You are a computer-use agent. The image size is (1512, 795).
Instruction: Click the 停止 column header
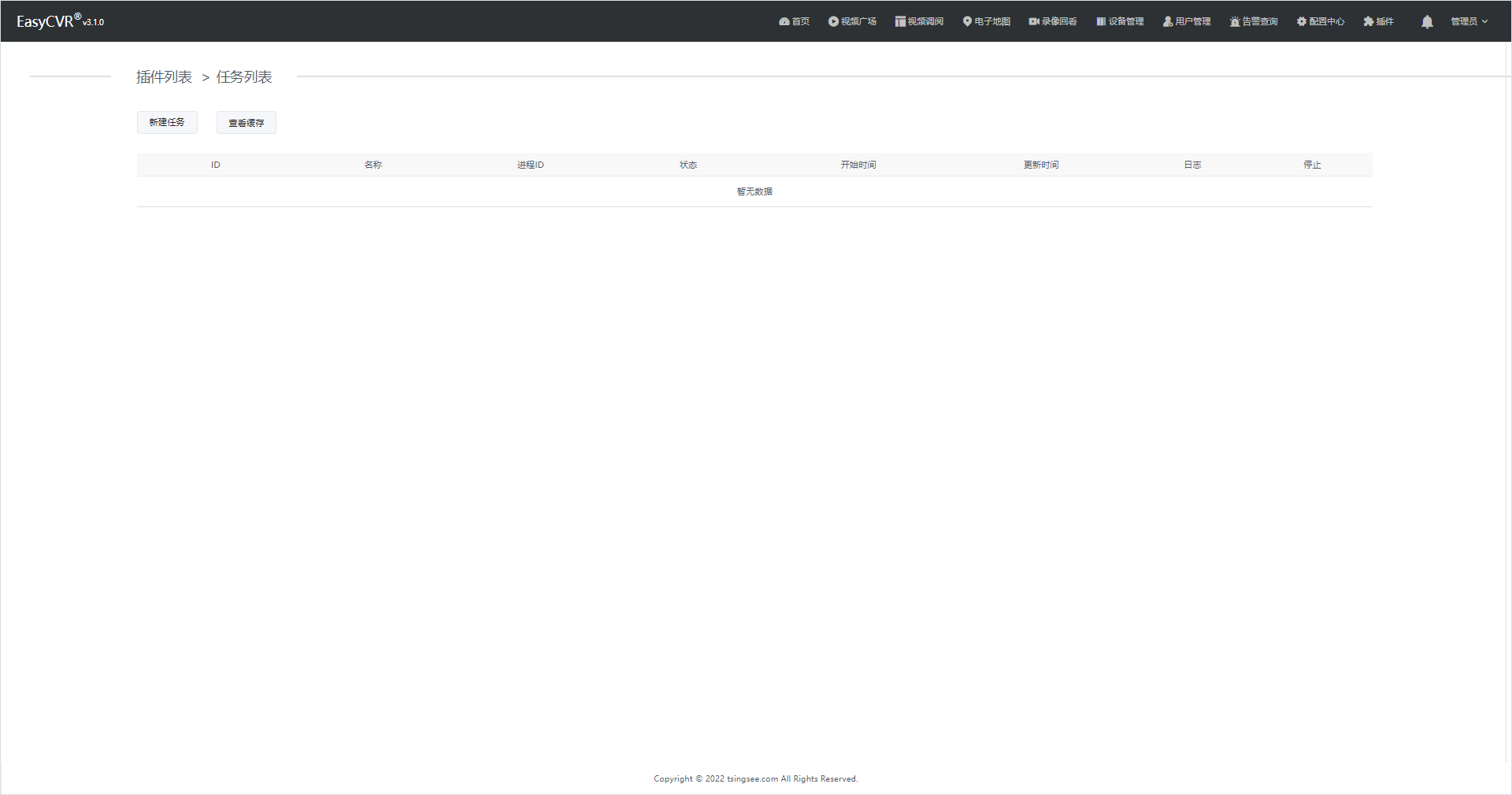click(1312, 165)
